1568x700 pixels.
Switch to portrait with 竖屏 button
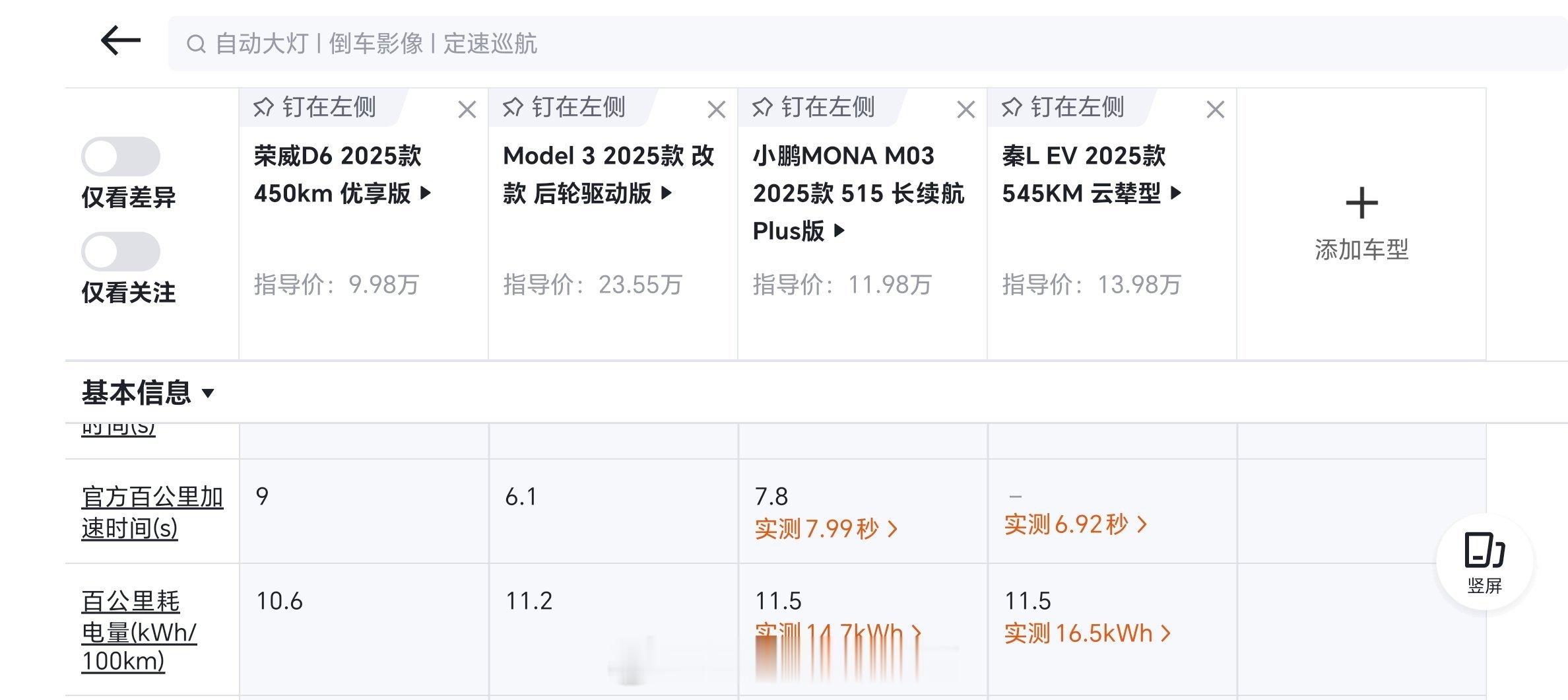tap(1485, 562)
